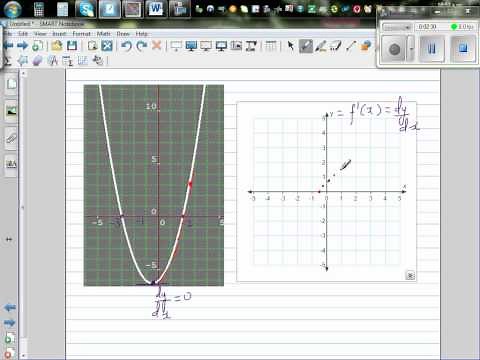This screenshot has width=480, height=360.
Task: Click the Screen Capture camera icon
Action: (236, 46)
